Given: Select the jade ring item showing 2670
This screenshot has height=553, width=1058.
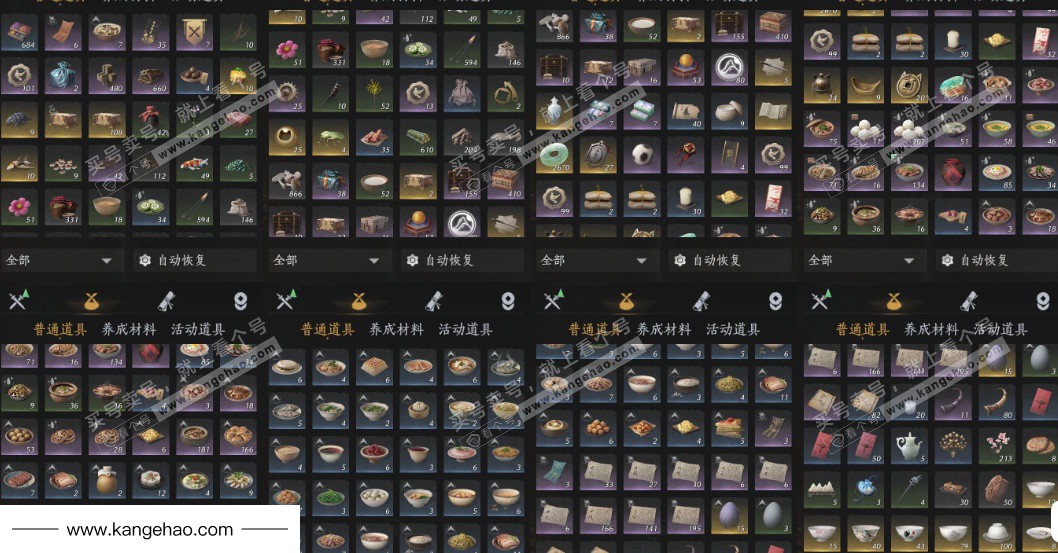Looking at the screenshot, I should (x=555, y=154).
